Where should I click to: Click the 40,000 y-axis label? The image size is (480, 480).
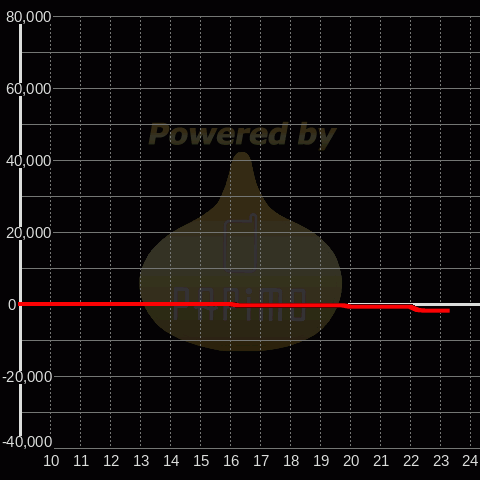tap(29, 161)
